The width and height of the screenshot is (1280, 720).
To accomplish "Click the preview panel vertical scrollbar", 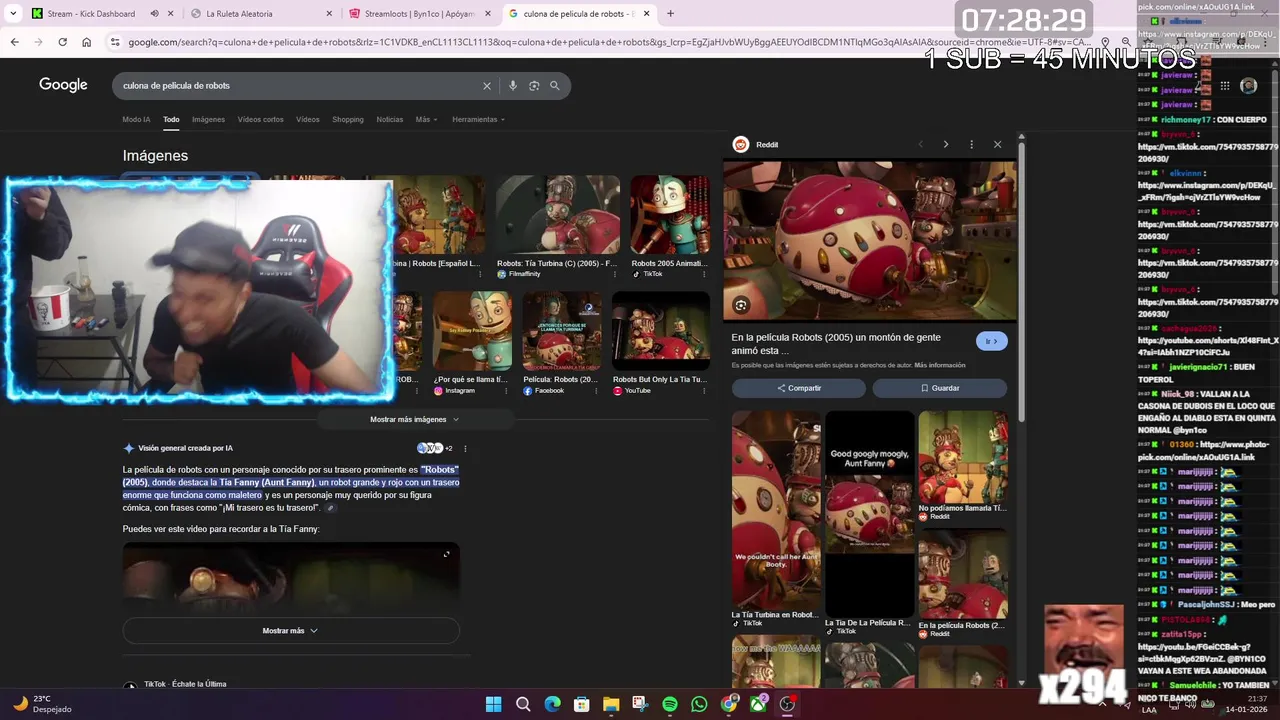I will 1021,280.
